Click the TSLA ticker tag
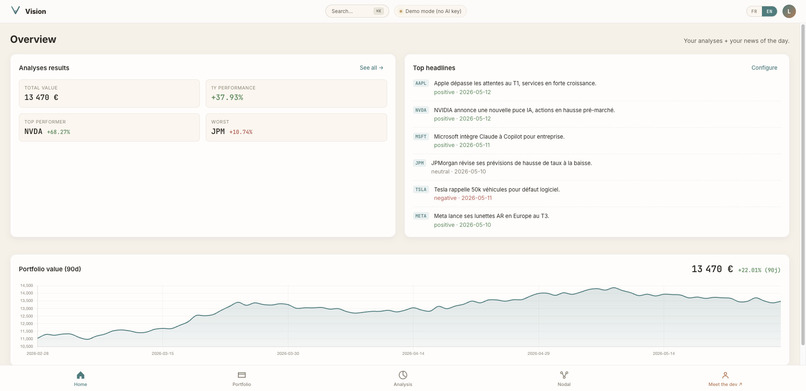 (x=420, y=190)
